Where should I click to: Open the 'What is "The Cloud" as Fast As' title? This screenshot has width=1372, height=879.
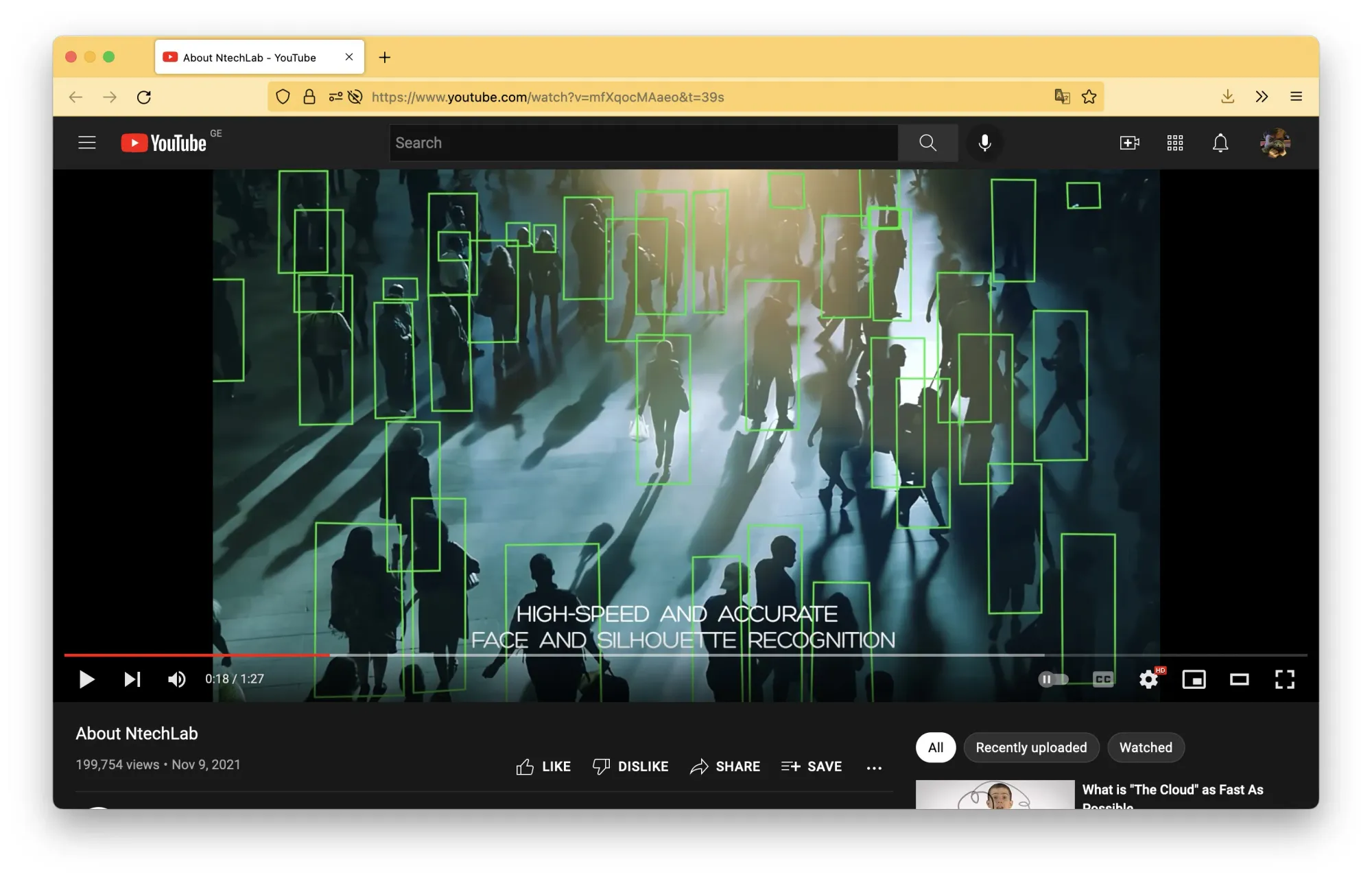coord(1172,790)
